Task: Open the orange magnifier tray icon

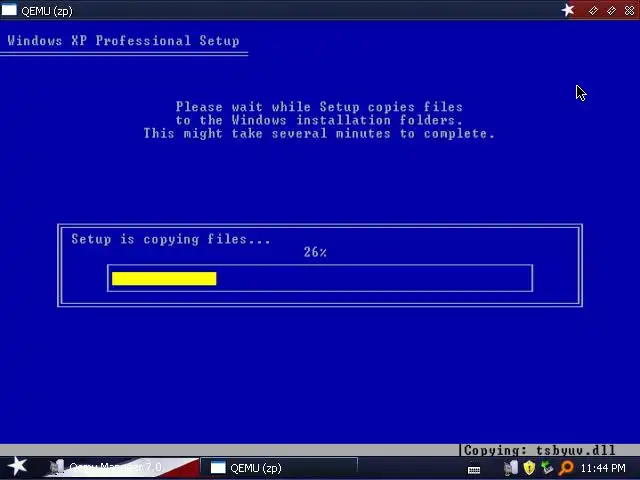Action: click(x=566, y=468)
